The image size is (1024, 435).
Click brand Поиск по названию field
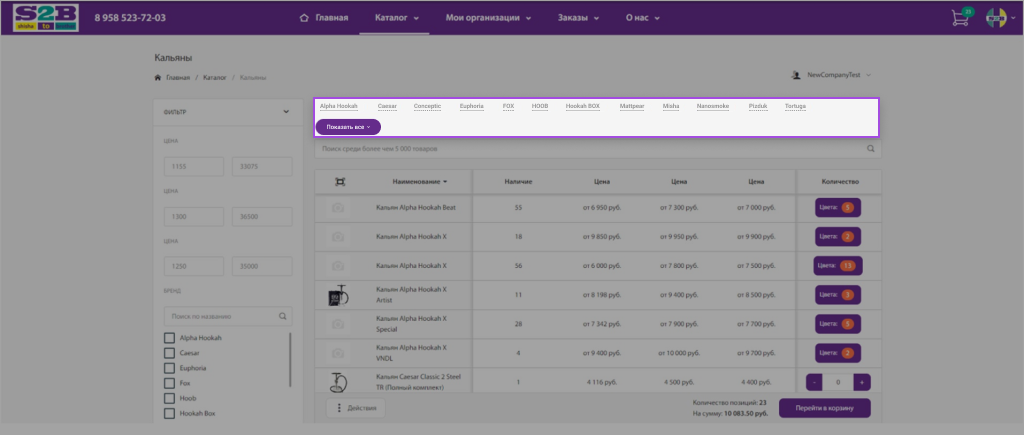[228, 316]
